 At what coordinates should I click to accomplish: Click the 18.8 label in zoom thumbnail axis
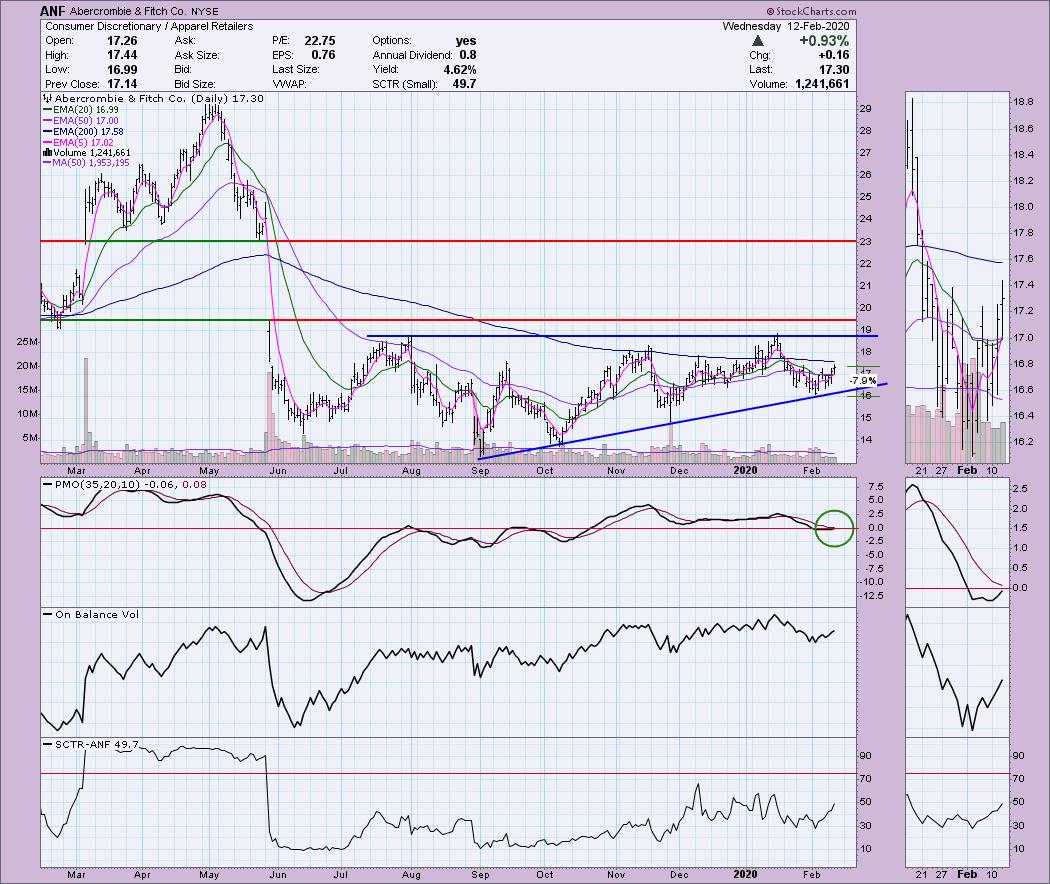coord(1023,102)
